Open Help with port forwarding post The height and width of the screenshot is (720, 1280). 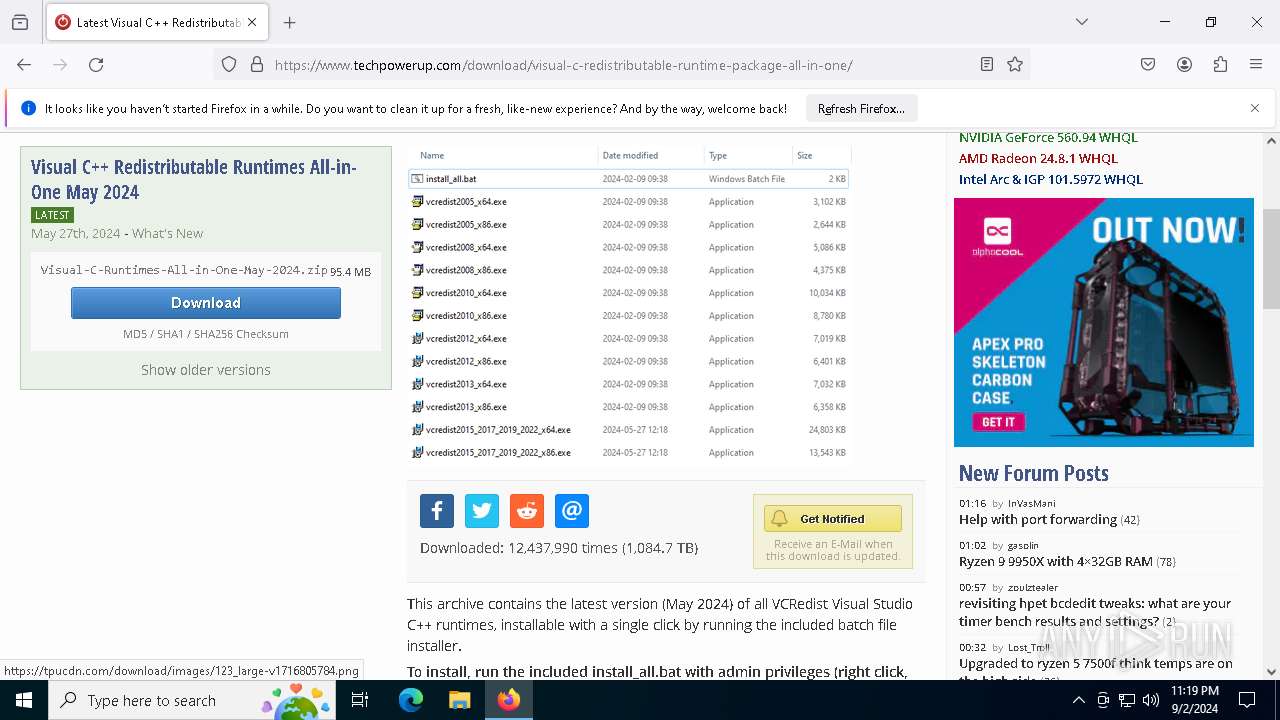(1038, 520)
